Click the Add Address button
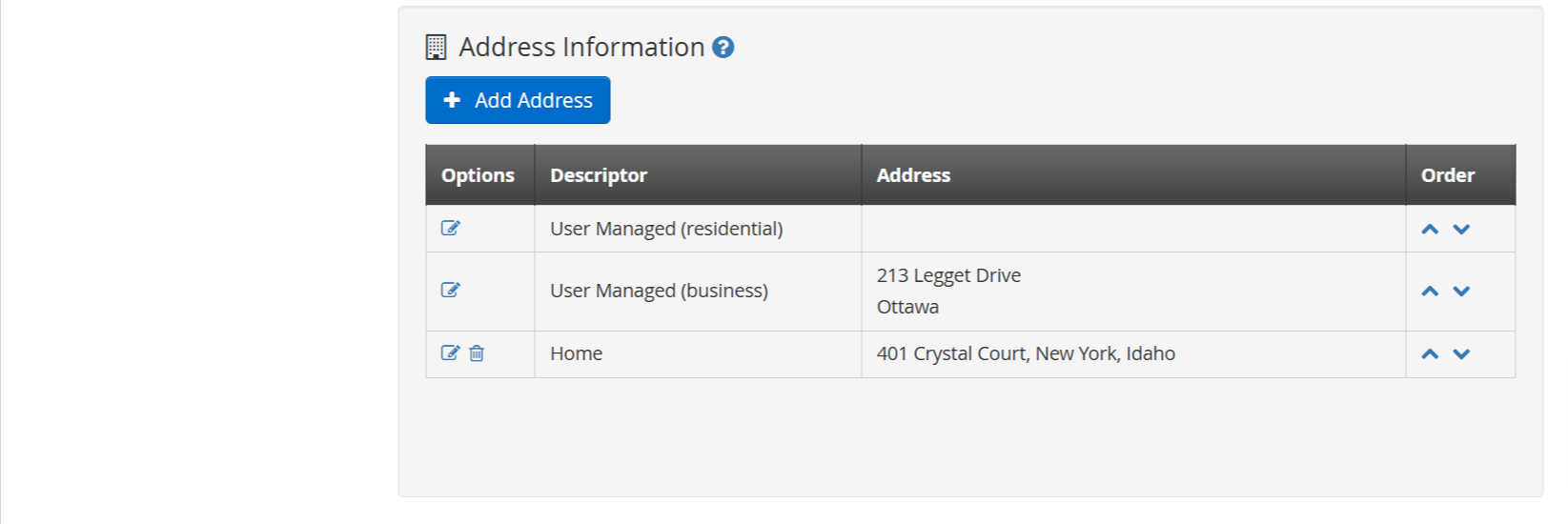Screen dimensions: 1568x524 click(518, 100)
